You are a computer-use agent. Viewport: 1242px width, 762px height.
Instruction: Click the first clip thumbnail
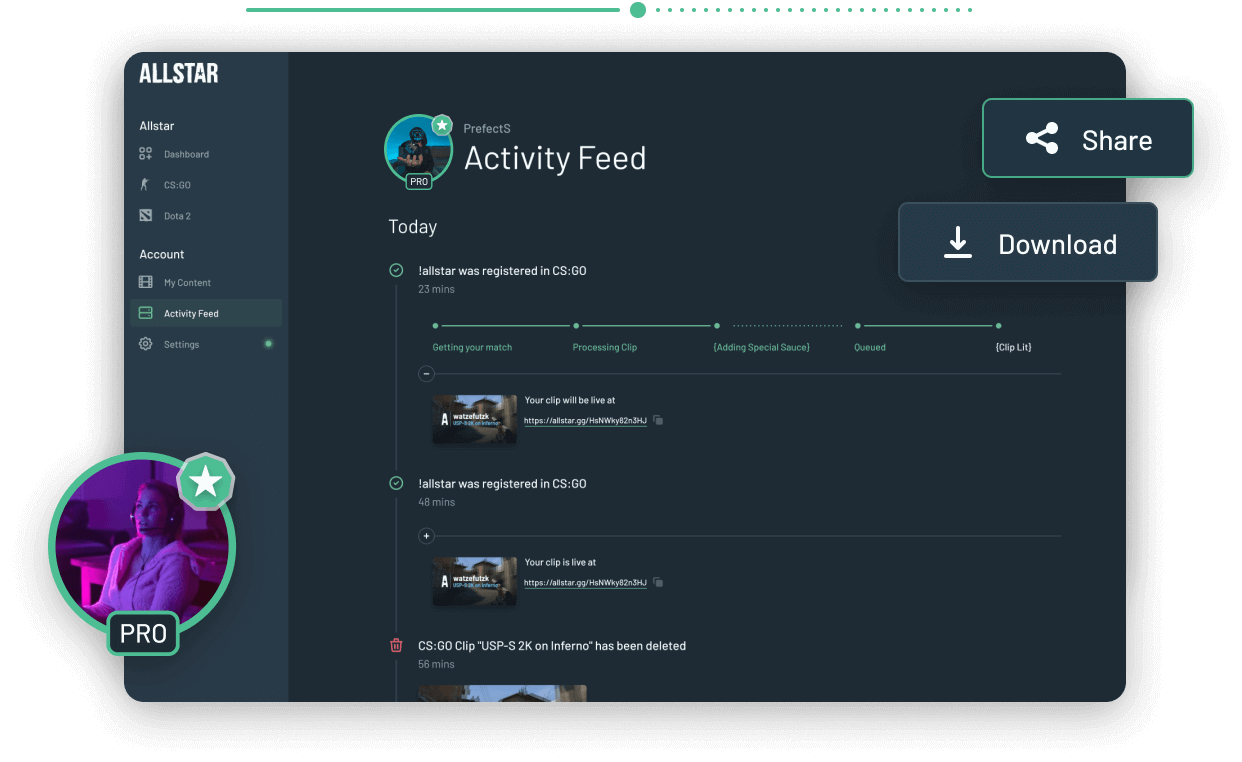[475, 419]
